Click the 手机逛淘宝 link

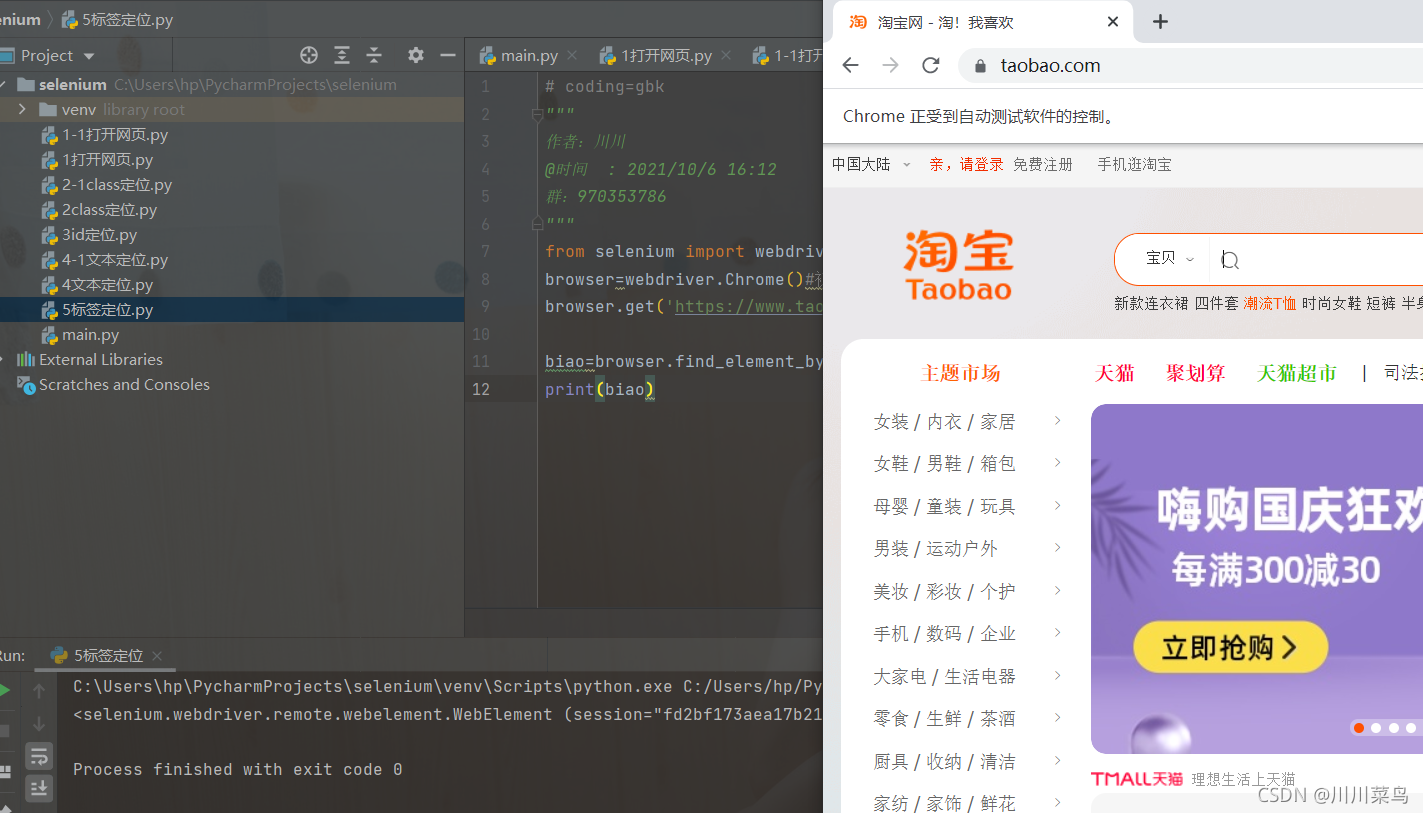[1134, 164]
